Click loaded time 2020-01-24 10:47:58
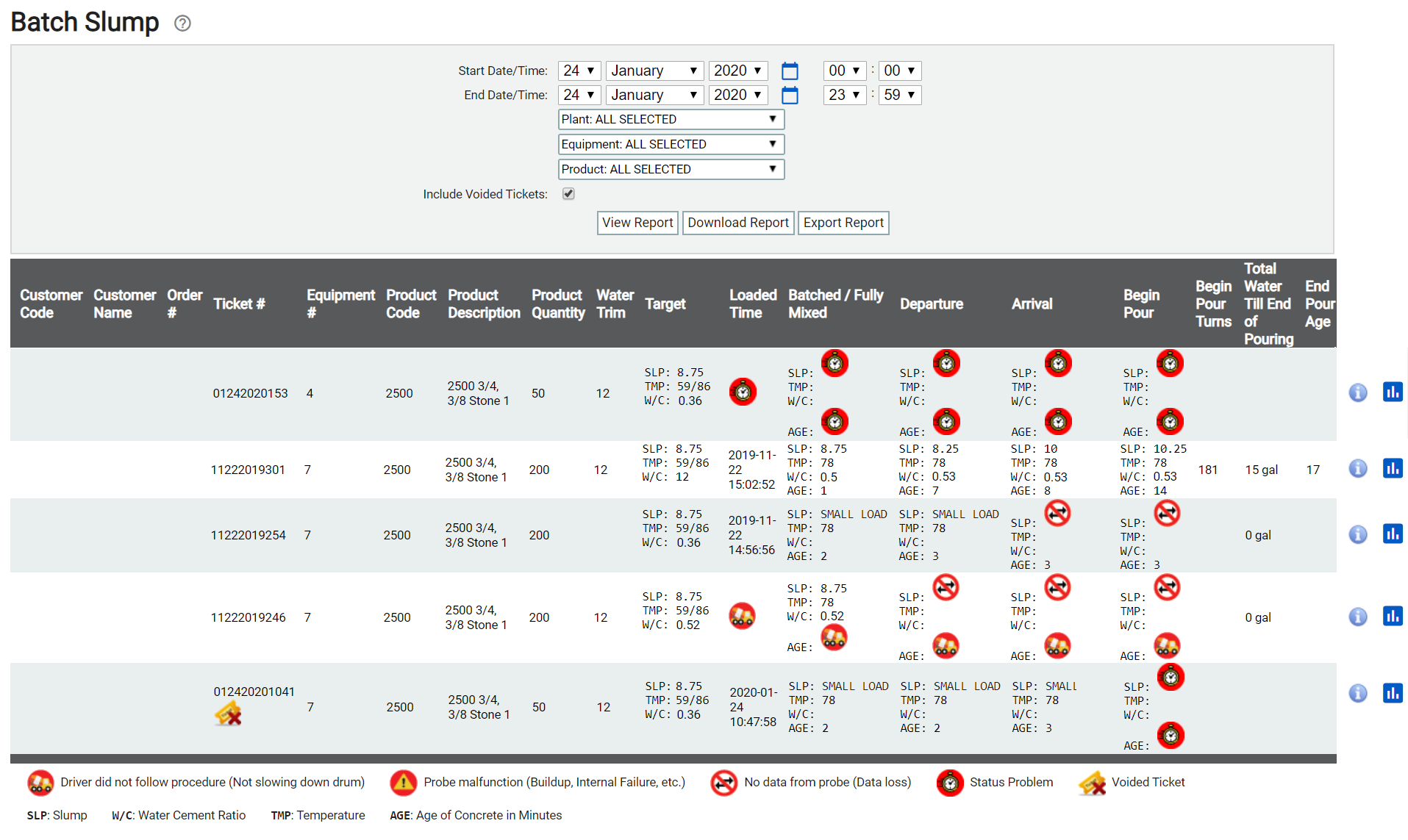 753,707
